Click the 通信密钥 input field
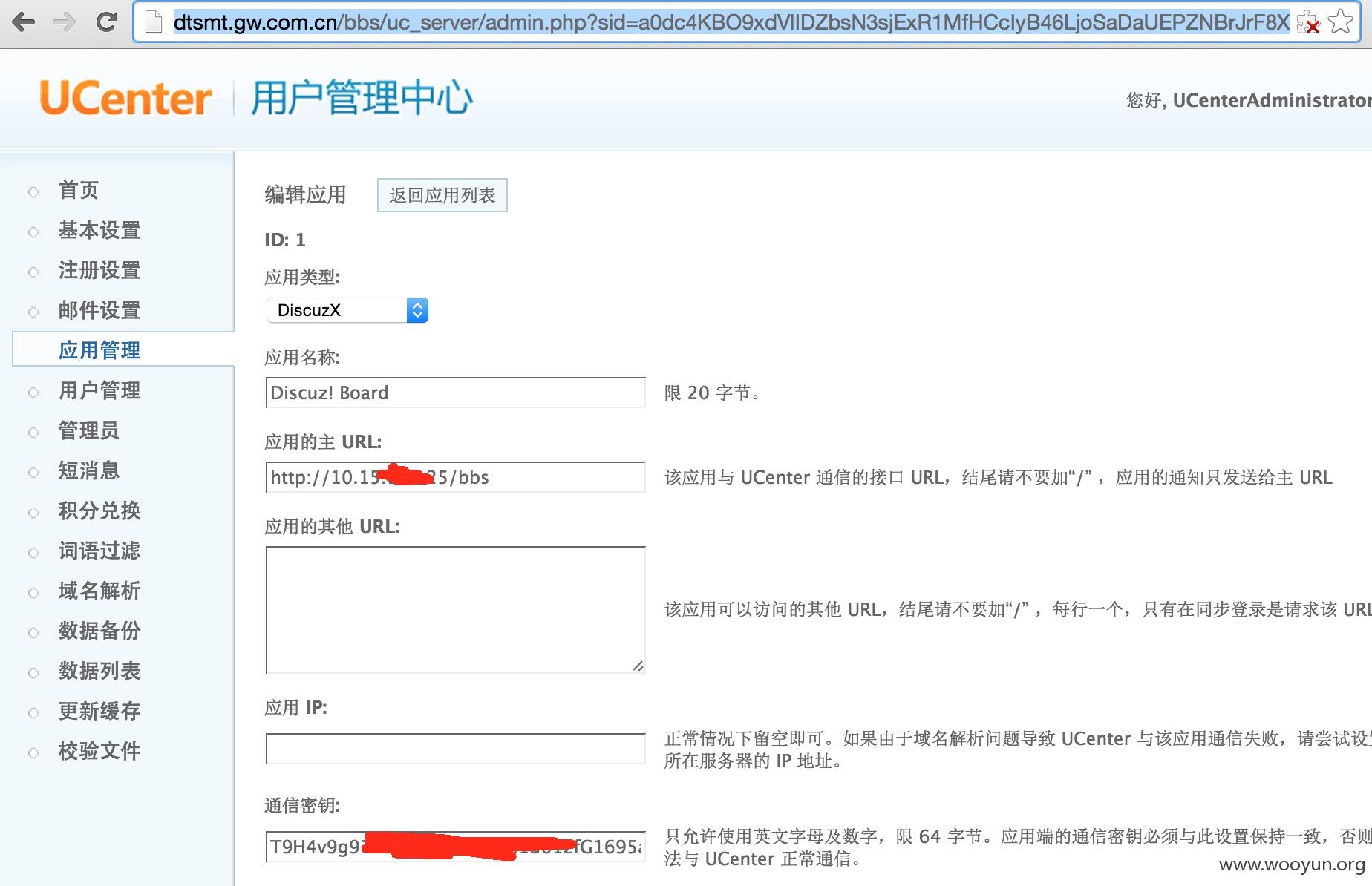Screen dimensions: 1372x886 click(456, 847)
